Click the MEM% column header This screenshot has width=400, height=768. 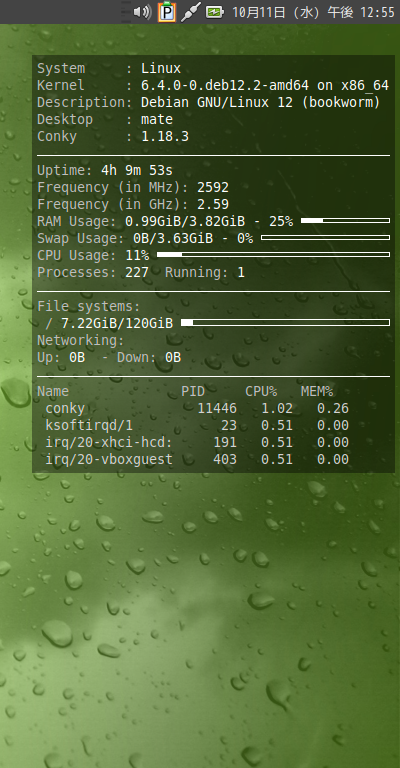[x=317, y=392]
